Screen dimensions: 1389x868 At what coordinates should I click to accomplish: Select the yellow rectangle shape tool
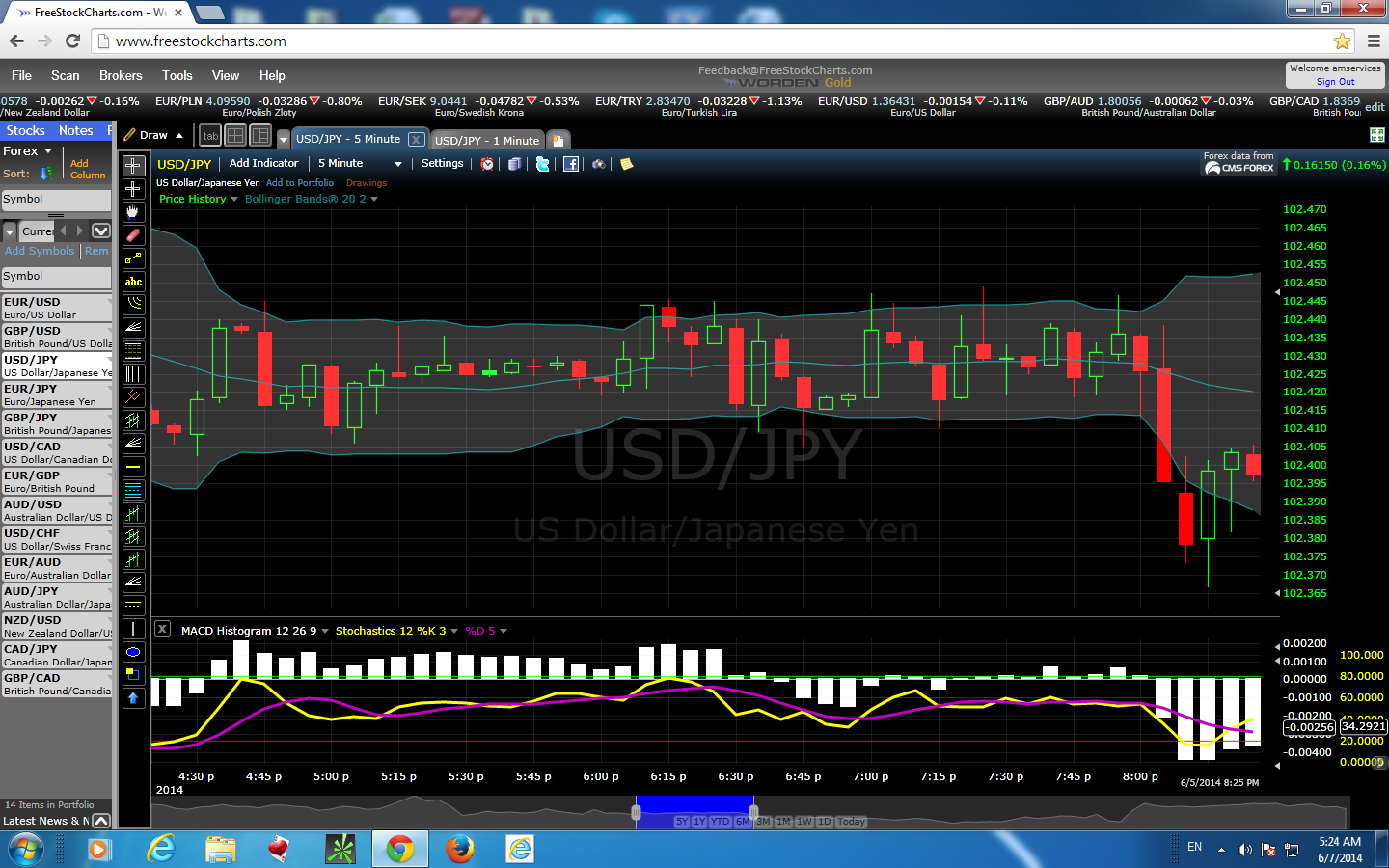point(133,675)
